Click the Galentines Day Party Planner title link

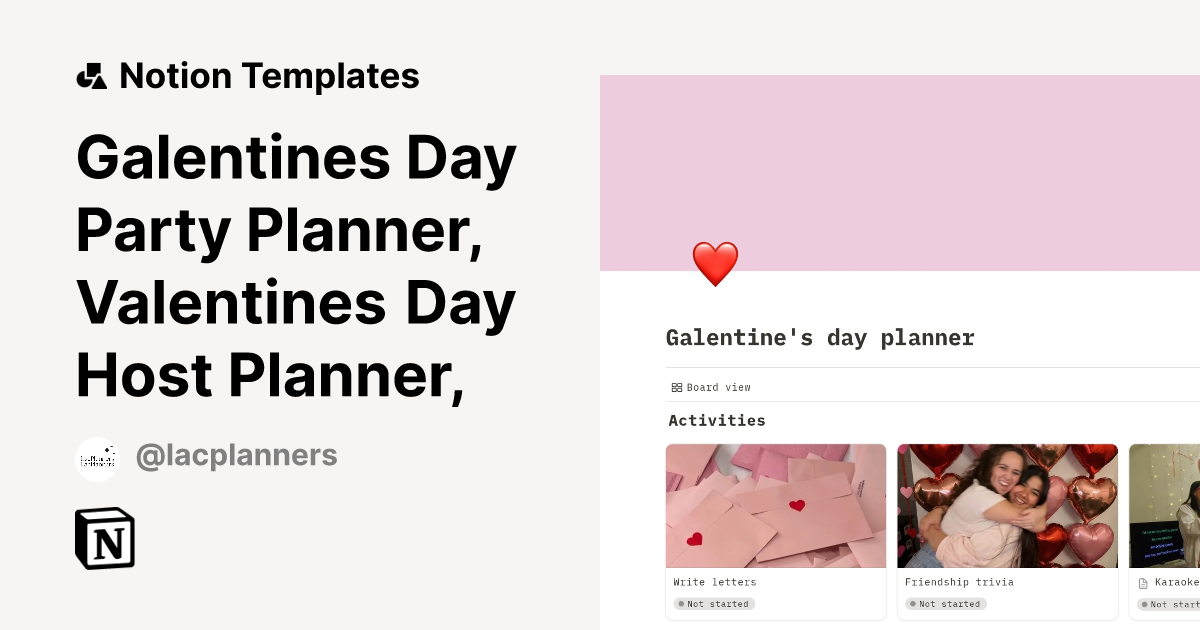click(x=296, y=265)
